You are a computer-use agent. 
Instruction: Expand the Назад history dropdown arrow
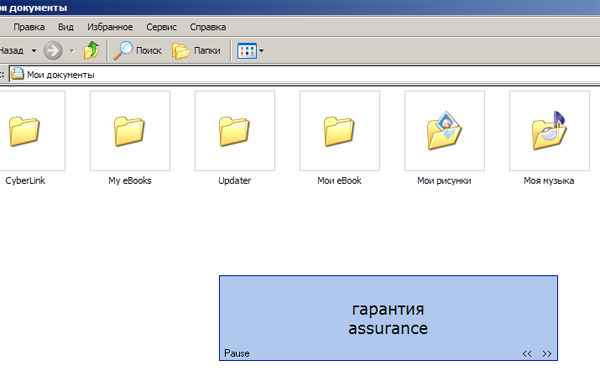click(x=34, y=50)
